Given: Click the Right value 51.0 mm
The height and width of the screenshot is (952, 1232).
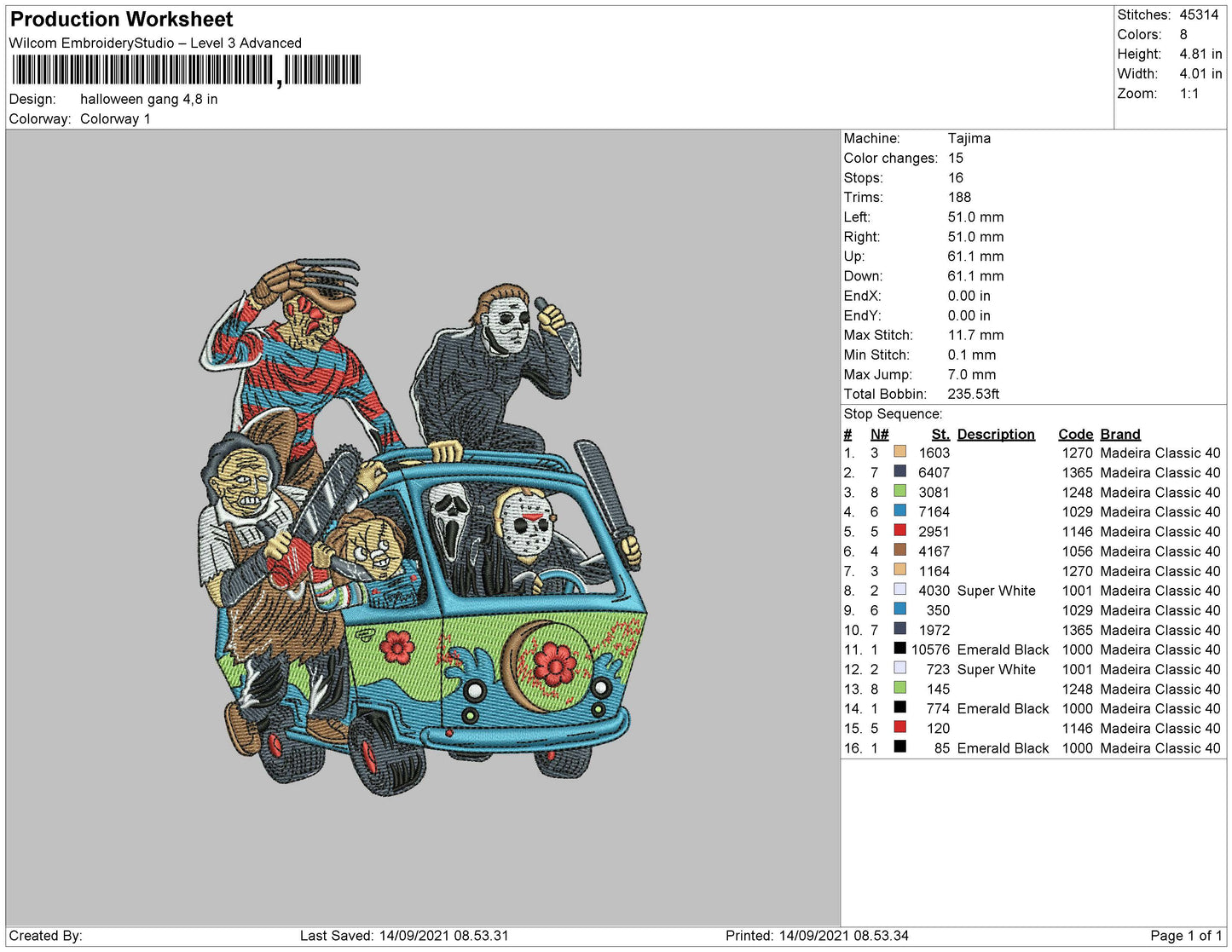Looking at the screenshot, I should click(976, 236).
